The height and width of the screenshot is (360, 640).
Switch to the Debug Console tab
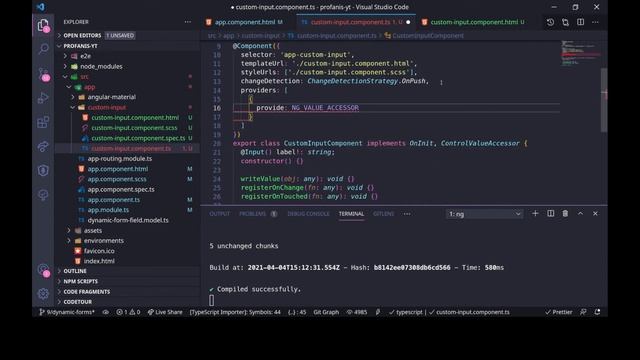pos(308,214)
